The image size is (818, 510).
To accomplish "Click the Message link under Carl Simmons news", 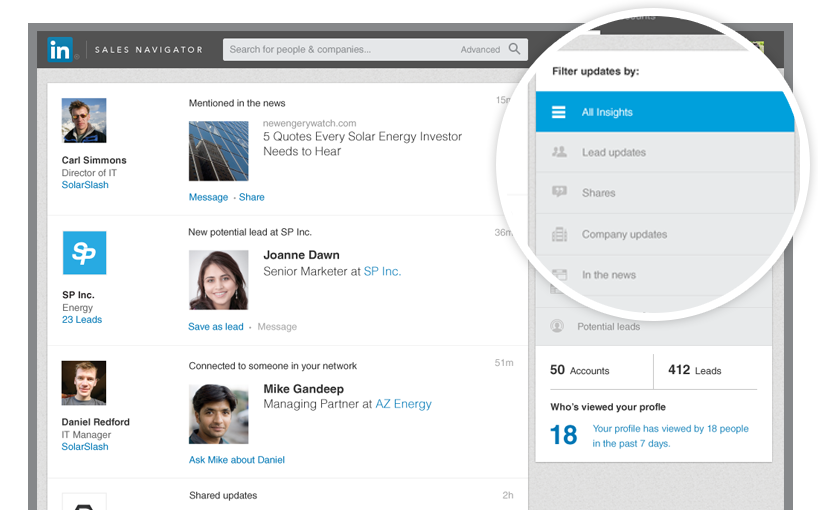I will coord(208,197).
